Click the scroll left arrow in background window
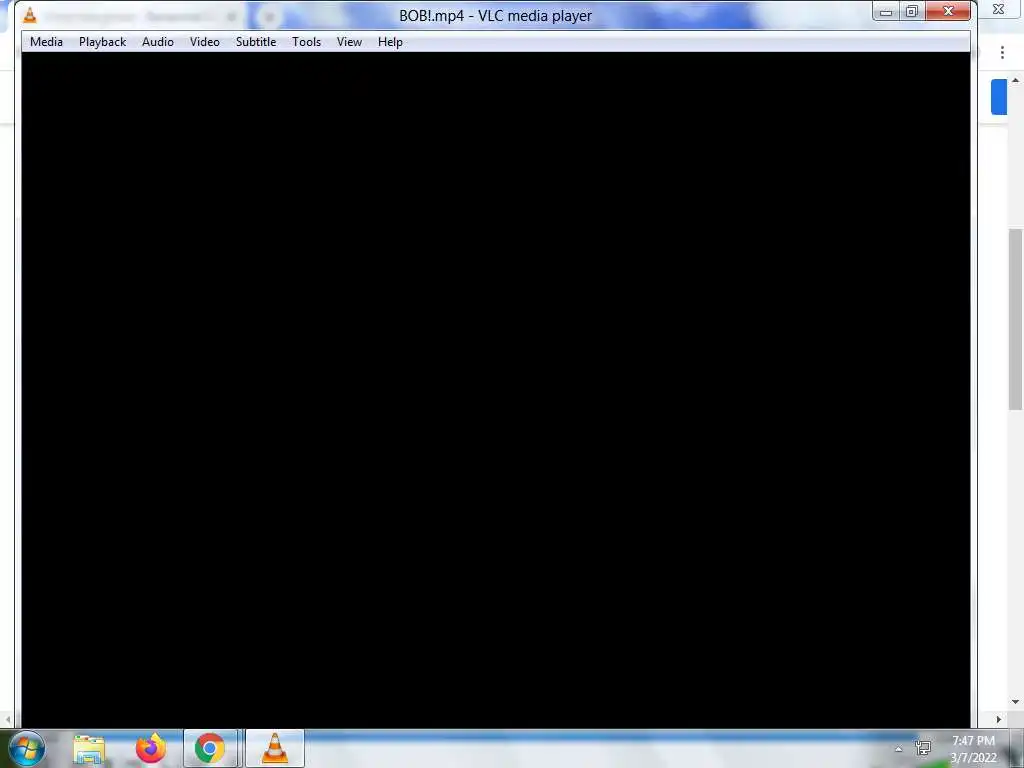1024x768 pixels. (x=8, y=720)
